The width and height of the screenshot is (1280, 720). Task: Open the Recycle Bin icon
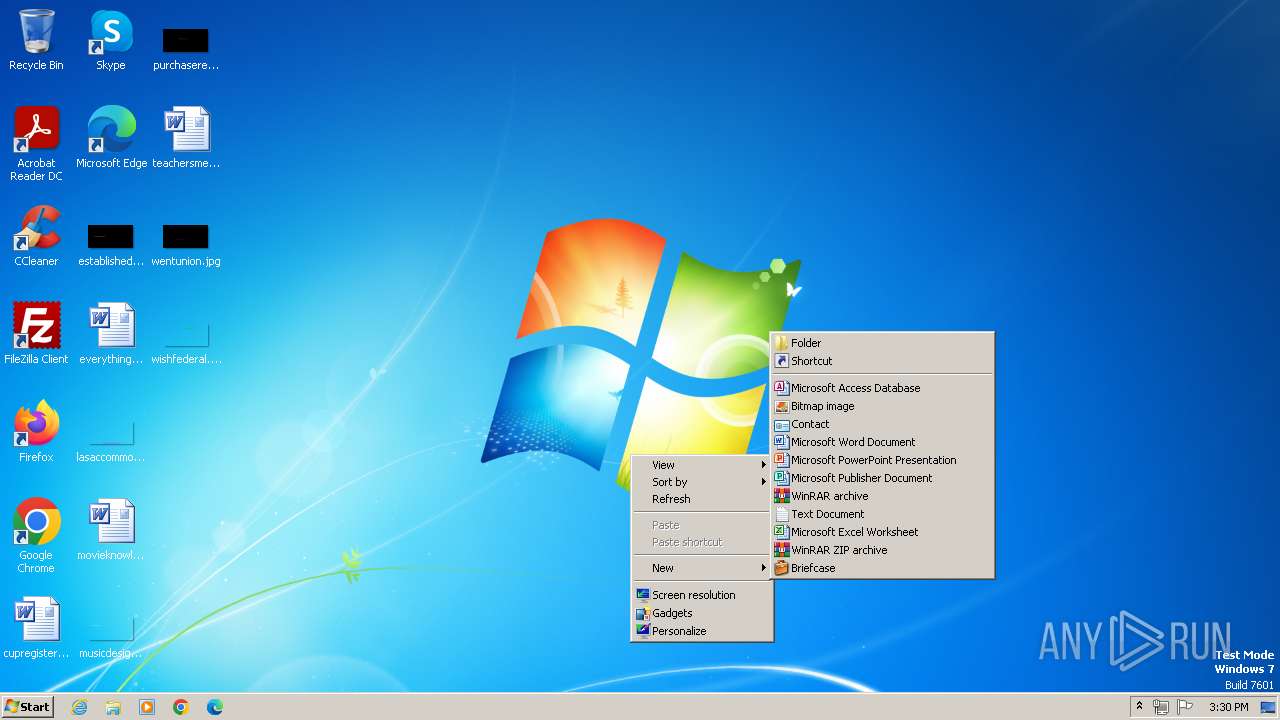click(x=36, y=40)
